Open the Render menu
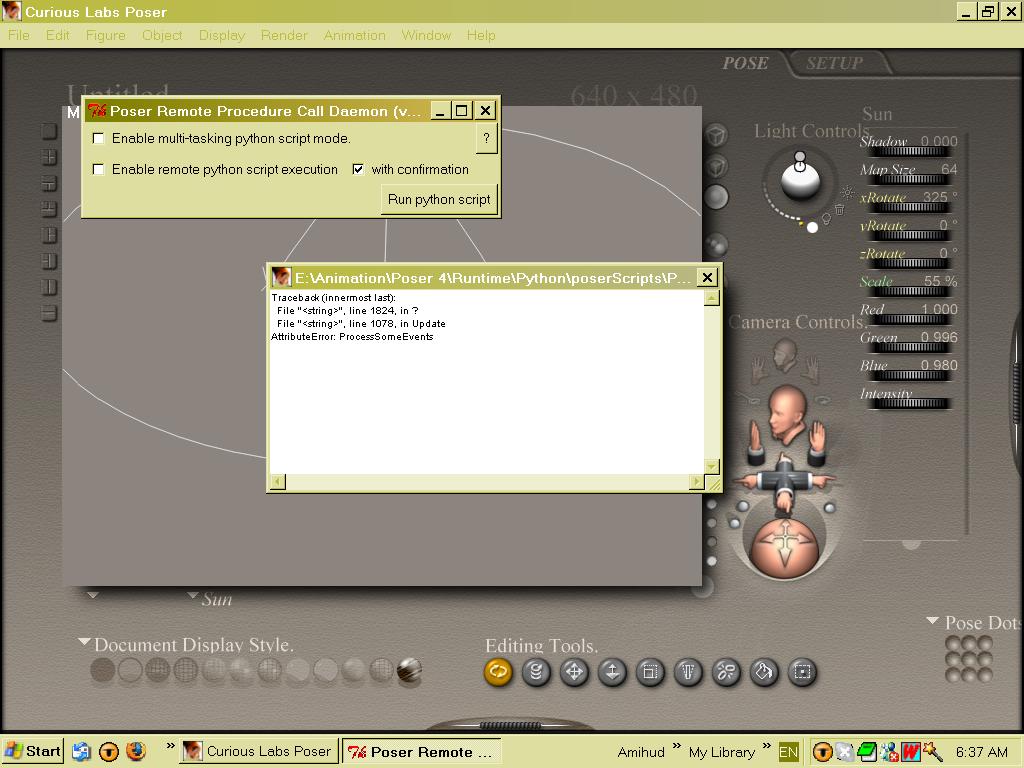Screen dimensions: 1024x768 click(284, 35)
